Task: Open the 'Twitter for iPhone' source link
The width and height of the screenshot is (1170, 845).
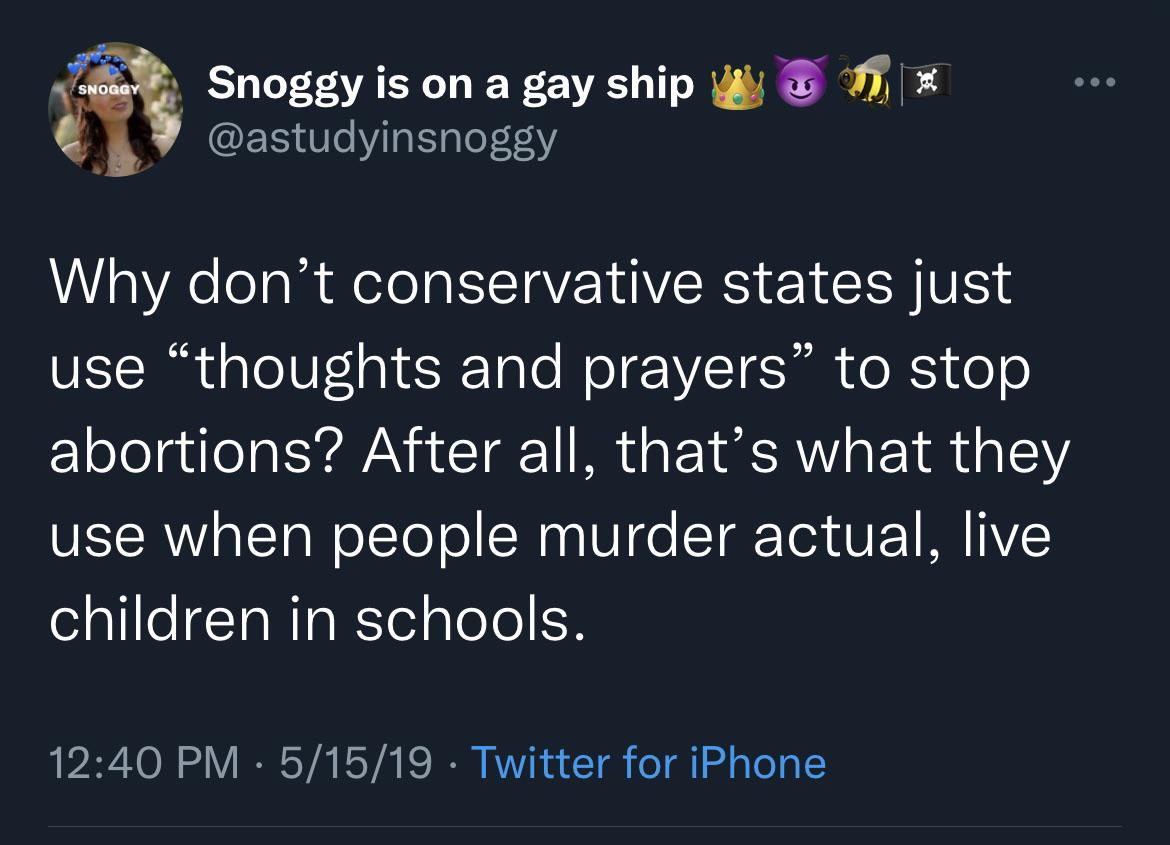Action: tap(648, 763)
